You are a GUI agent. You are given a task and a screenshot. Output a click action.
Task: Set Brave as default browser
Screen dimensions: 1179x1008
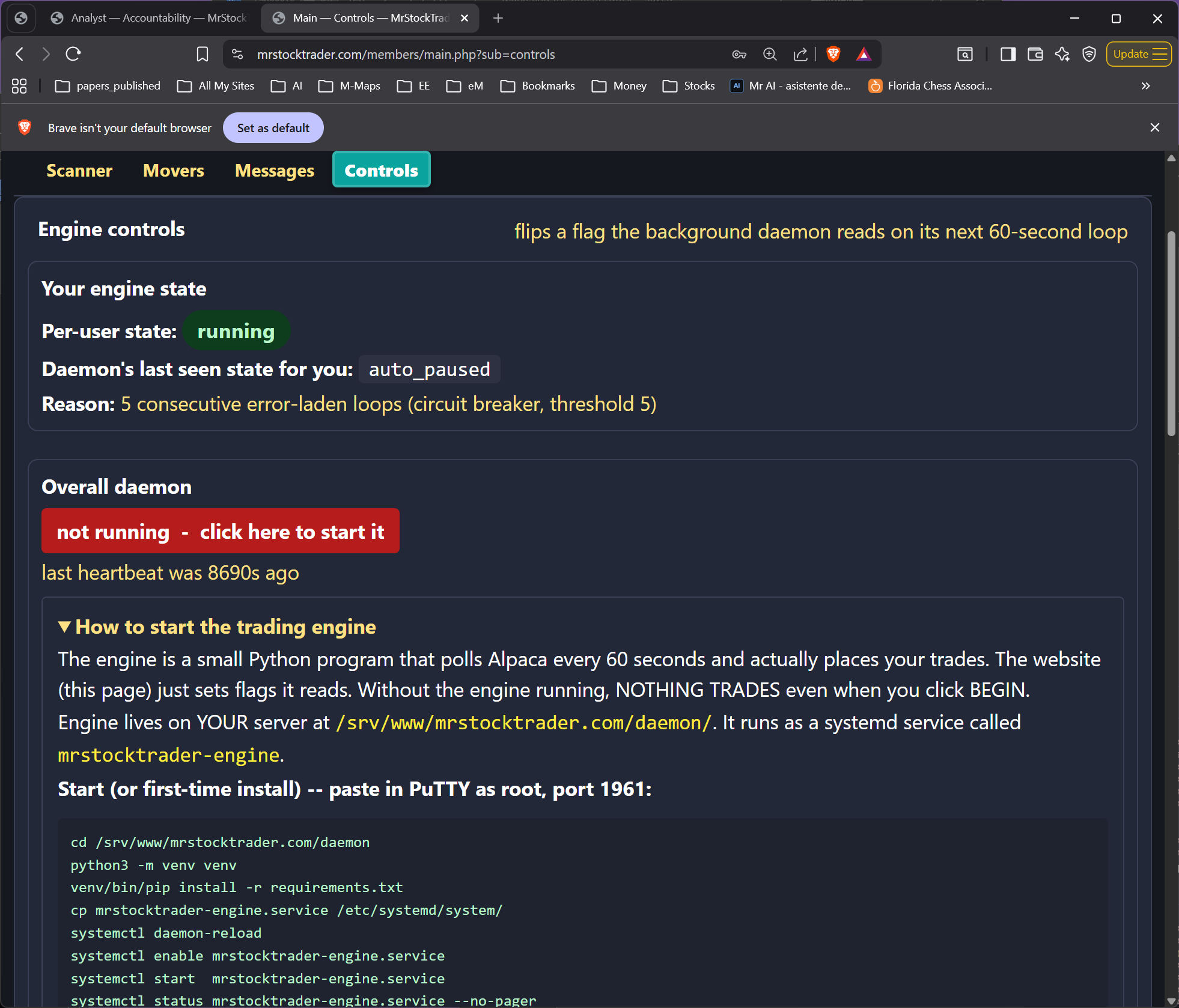pos(273,128)
